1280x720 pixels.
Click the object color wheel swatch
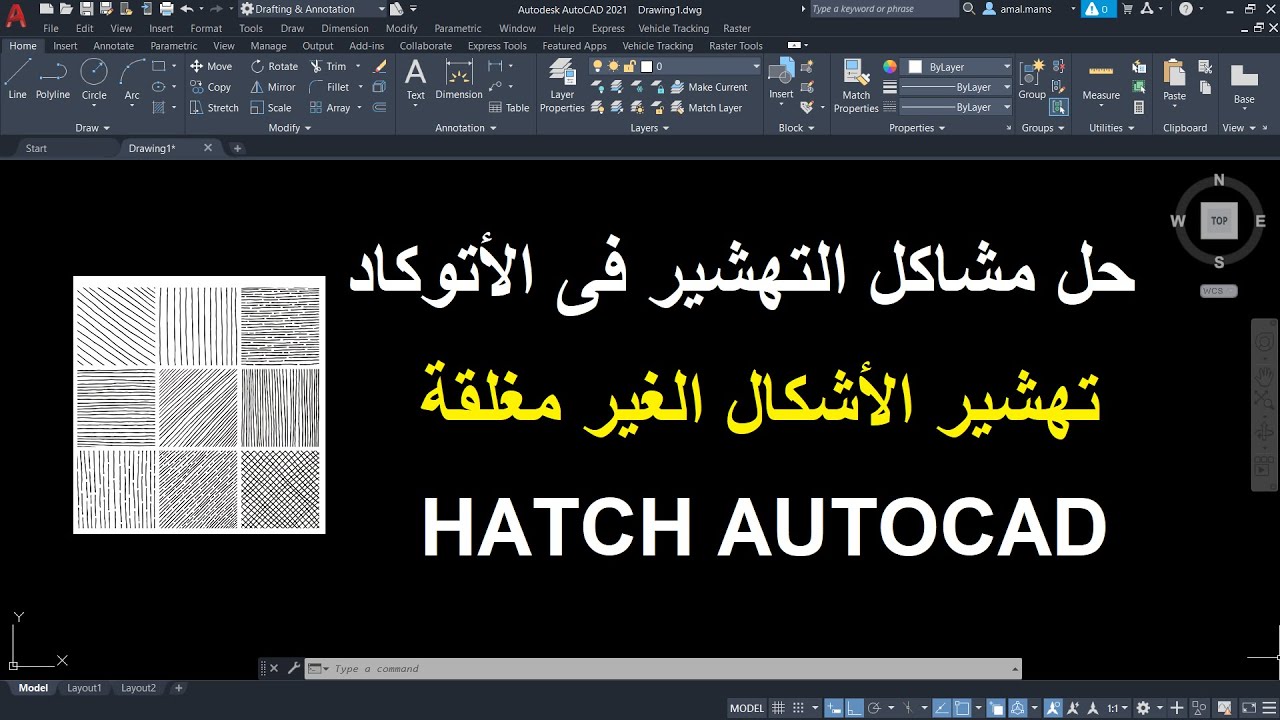pos(890,66)
